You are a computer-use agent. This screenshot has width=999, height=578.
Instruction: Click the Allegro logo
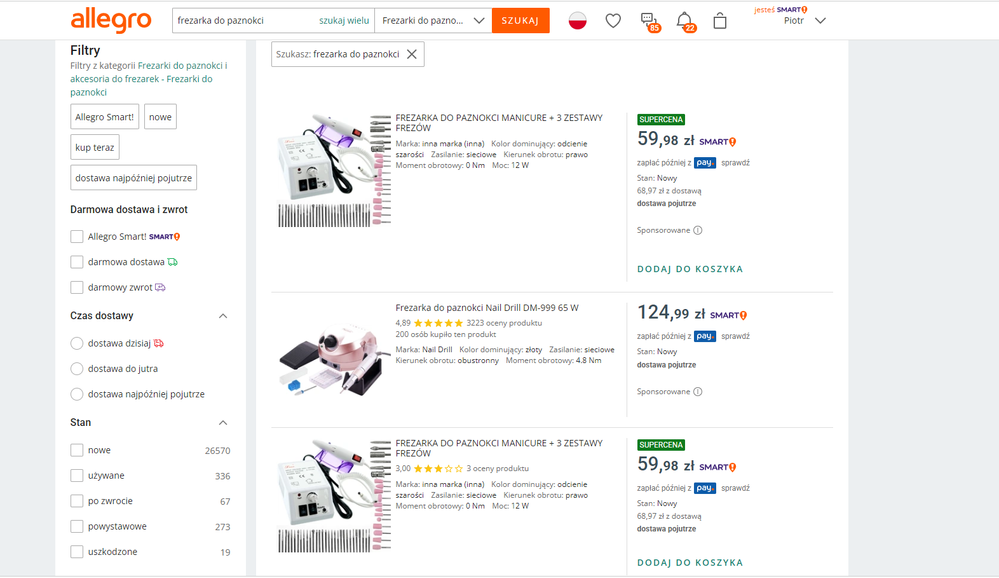point(111,20)
